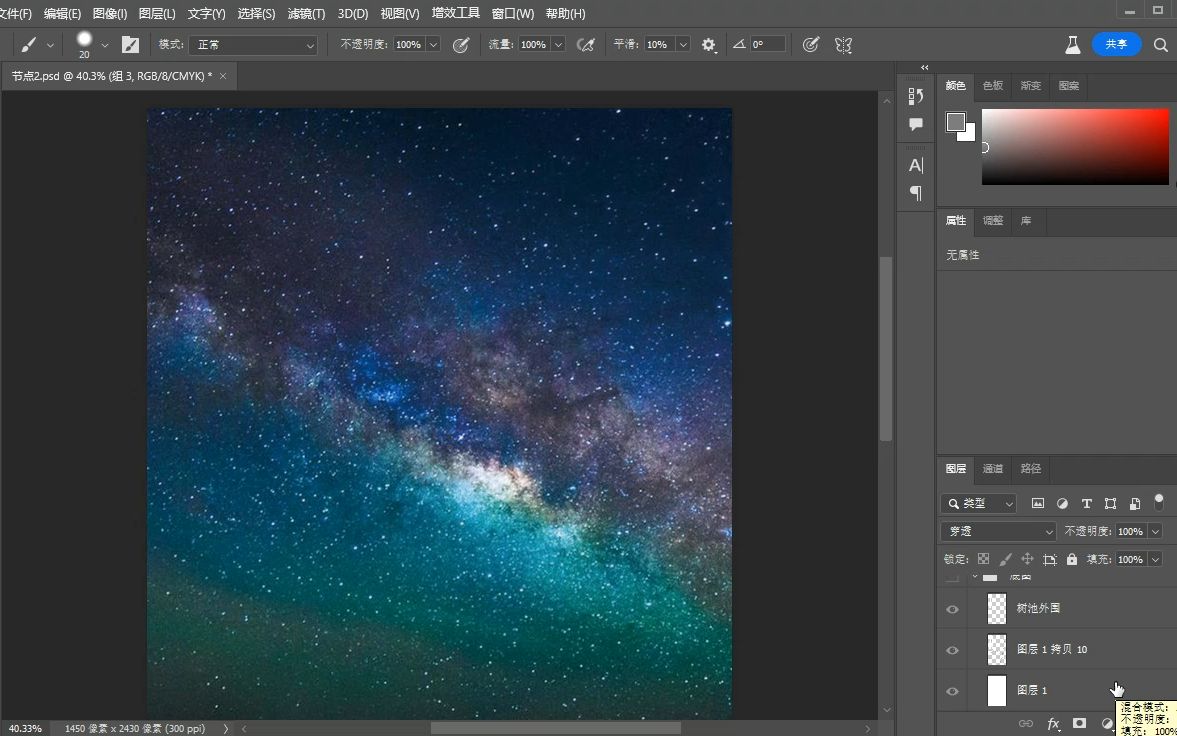The width and height of the screenshot is (1177, 736).
Task: Open the 正常 mode dropdown in options bar
Action: click(x=253, y=44)
